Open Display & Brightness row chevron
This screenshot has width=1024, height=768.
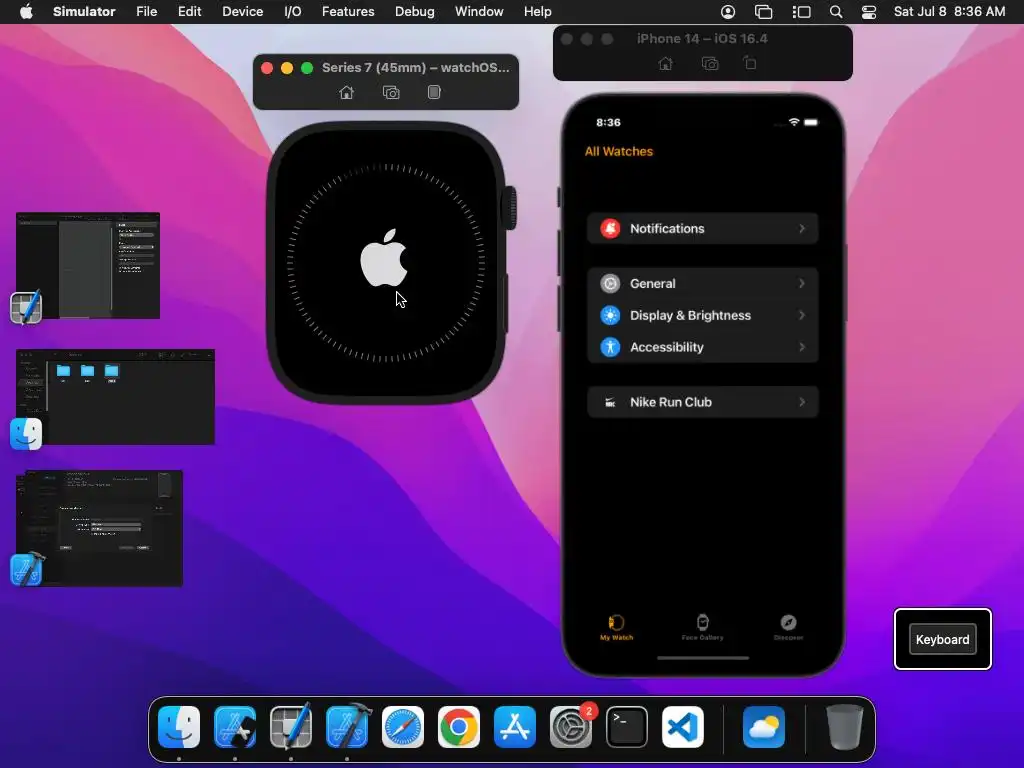[802, 315]
